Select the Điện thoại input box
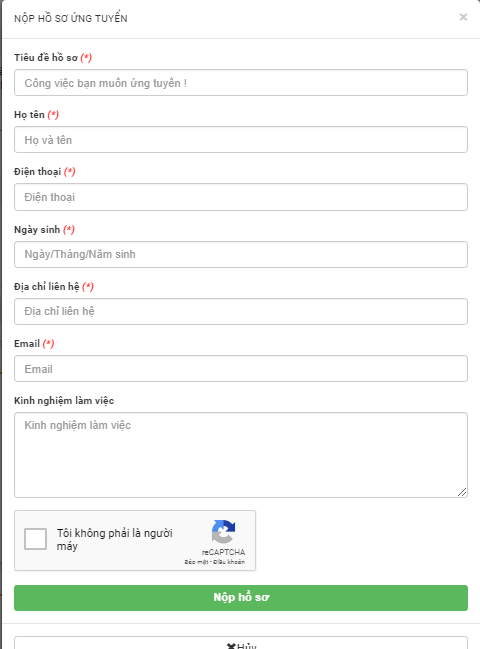Image resolution: width=480 pixels, height=649 pixels. 241,197
